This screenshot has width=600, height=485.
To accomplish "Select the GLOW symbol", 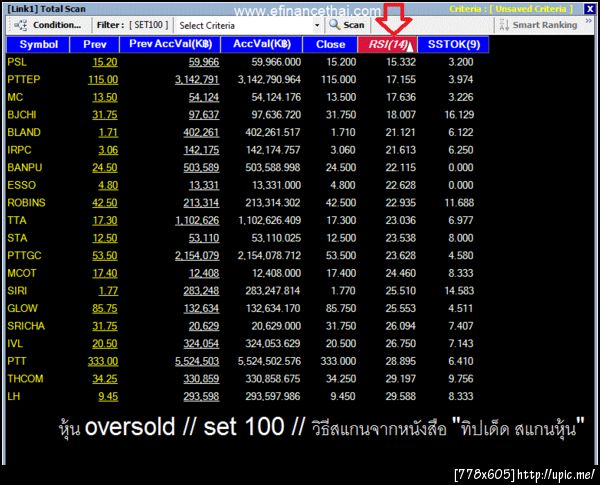I will coord(23,309).
